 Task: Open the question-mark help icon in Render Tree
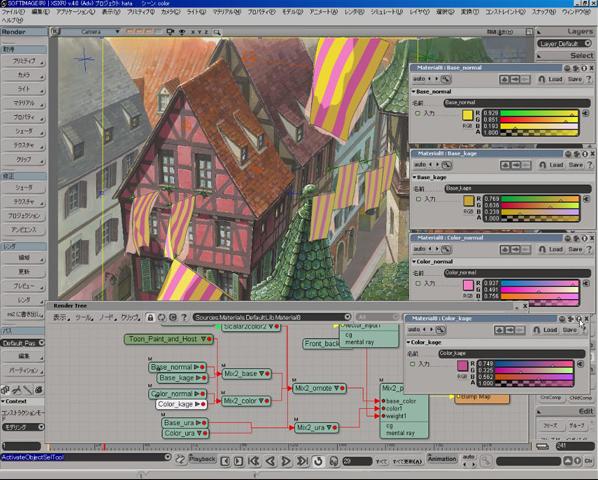click(184, 317)
